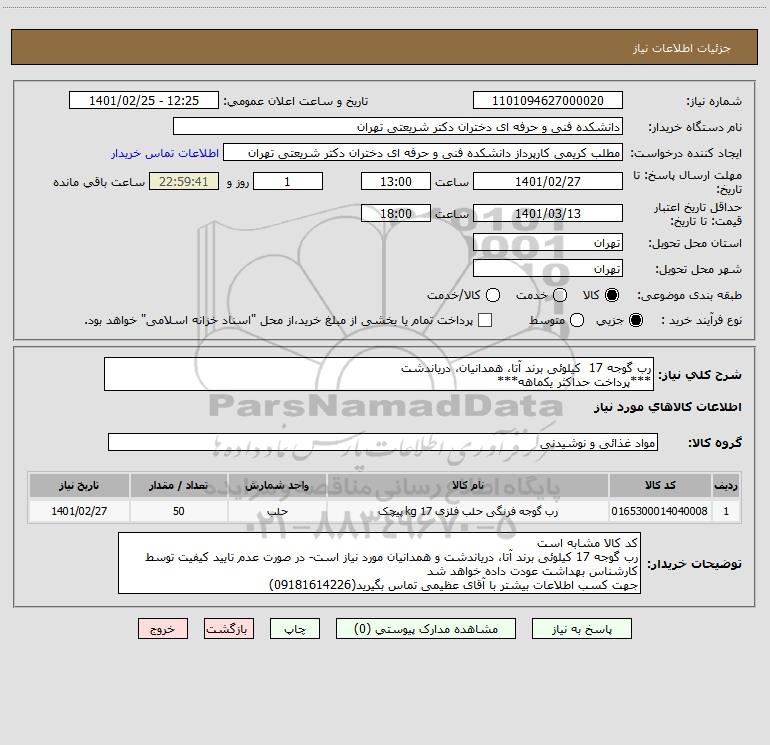This screenshot has height=745, width=770.
Task: Click product name cell رب گوجه فرنگی
Action: (x=468, y=511)
